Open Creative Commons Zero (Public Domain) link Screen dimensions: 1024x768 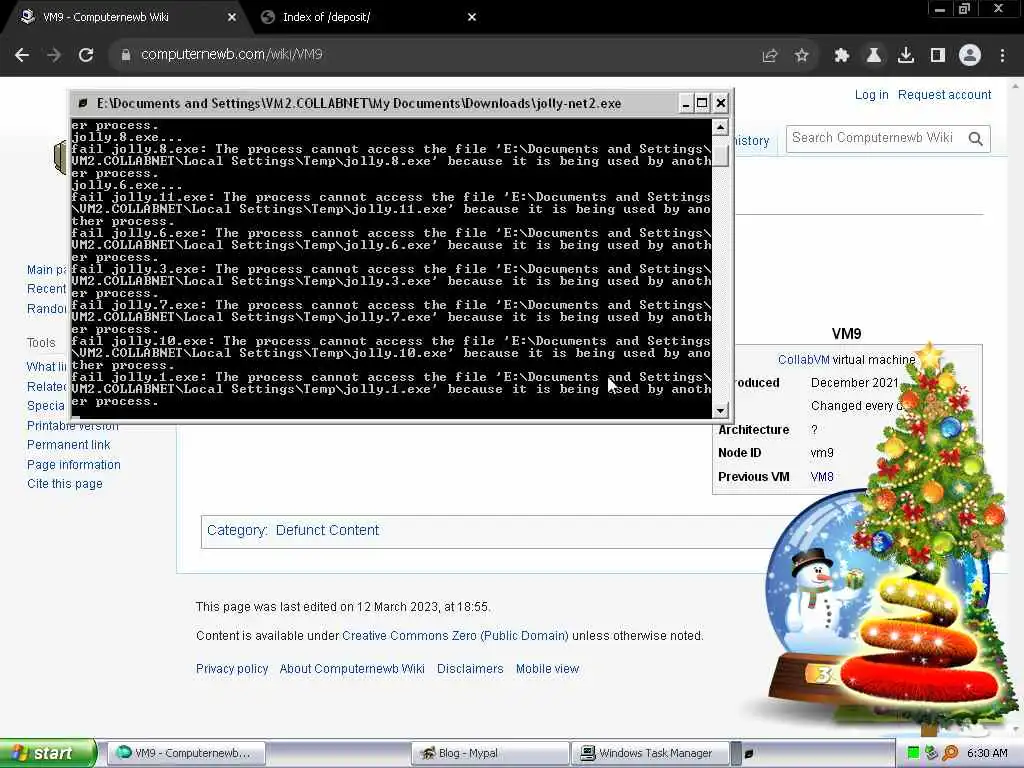tap(455, 636)
